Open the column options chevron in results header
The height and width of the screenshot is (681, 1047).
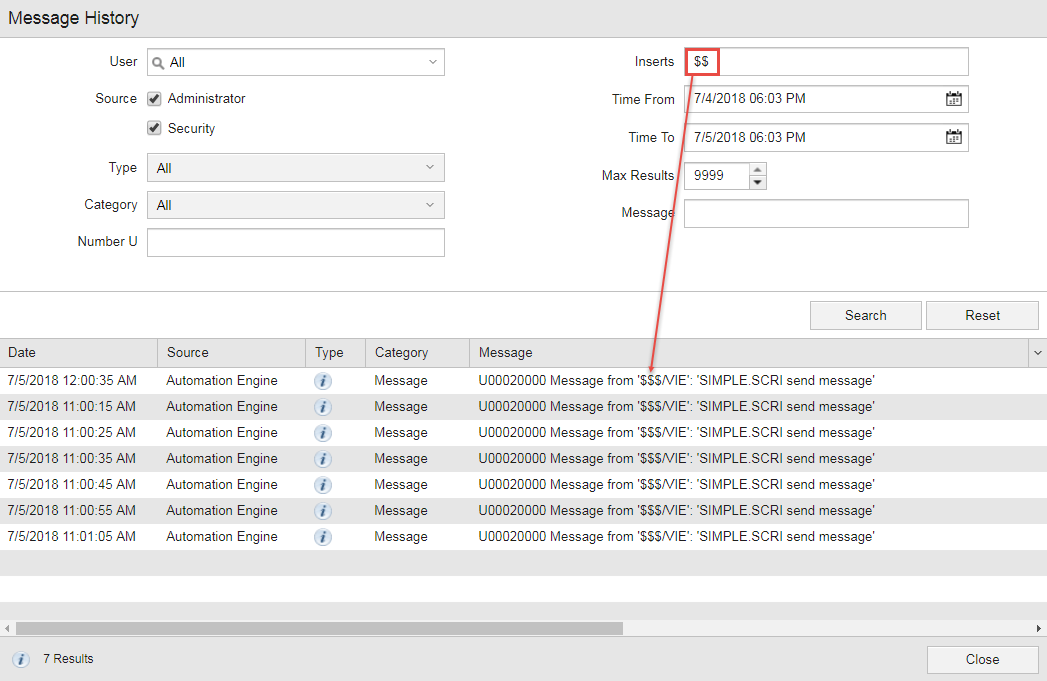[1037, 352]
